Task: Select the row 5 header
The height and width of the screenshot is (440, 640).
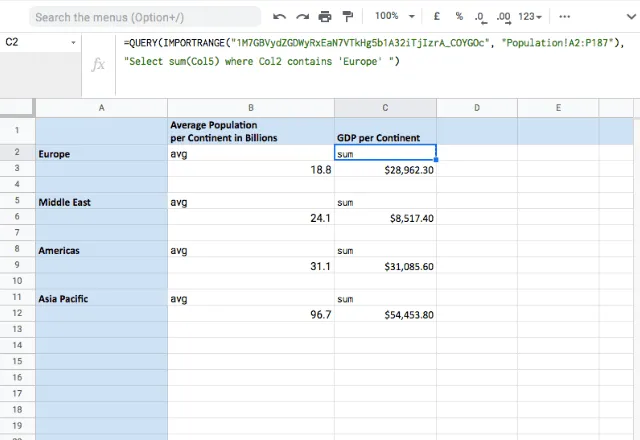Action: pos(17,201)
